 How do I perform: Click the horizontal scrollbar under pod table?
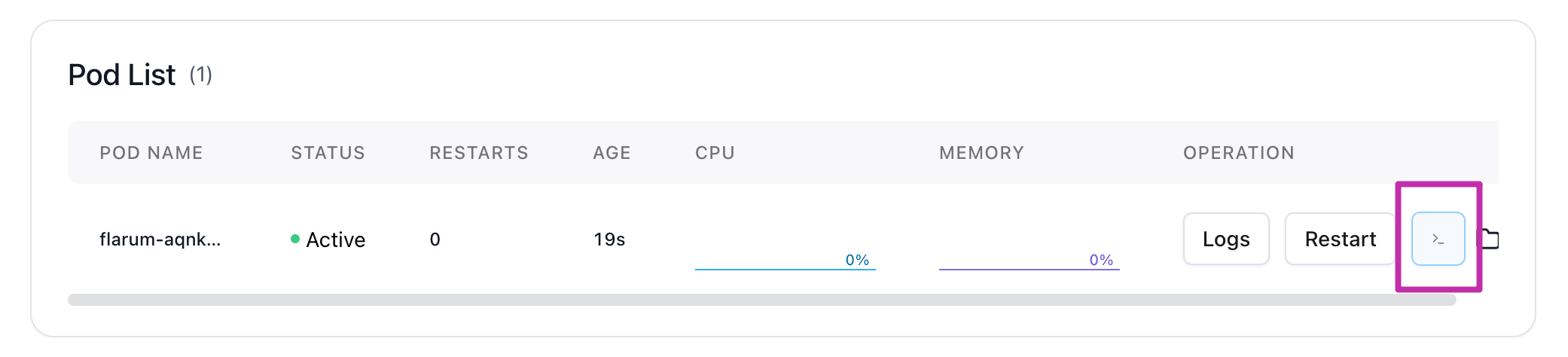[762, 300]
